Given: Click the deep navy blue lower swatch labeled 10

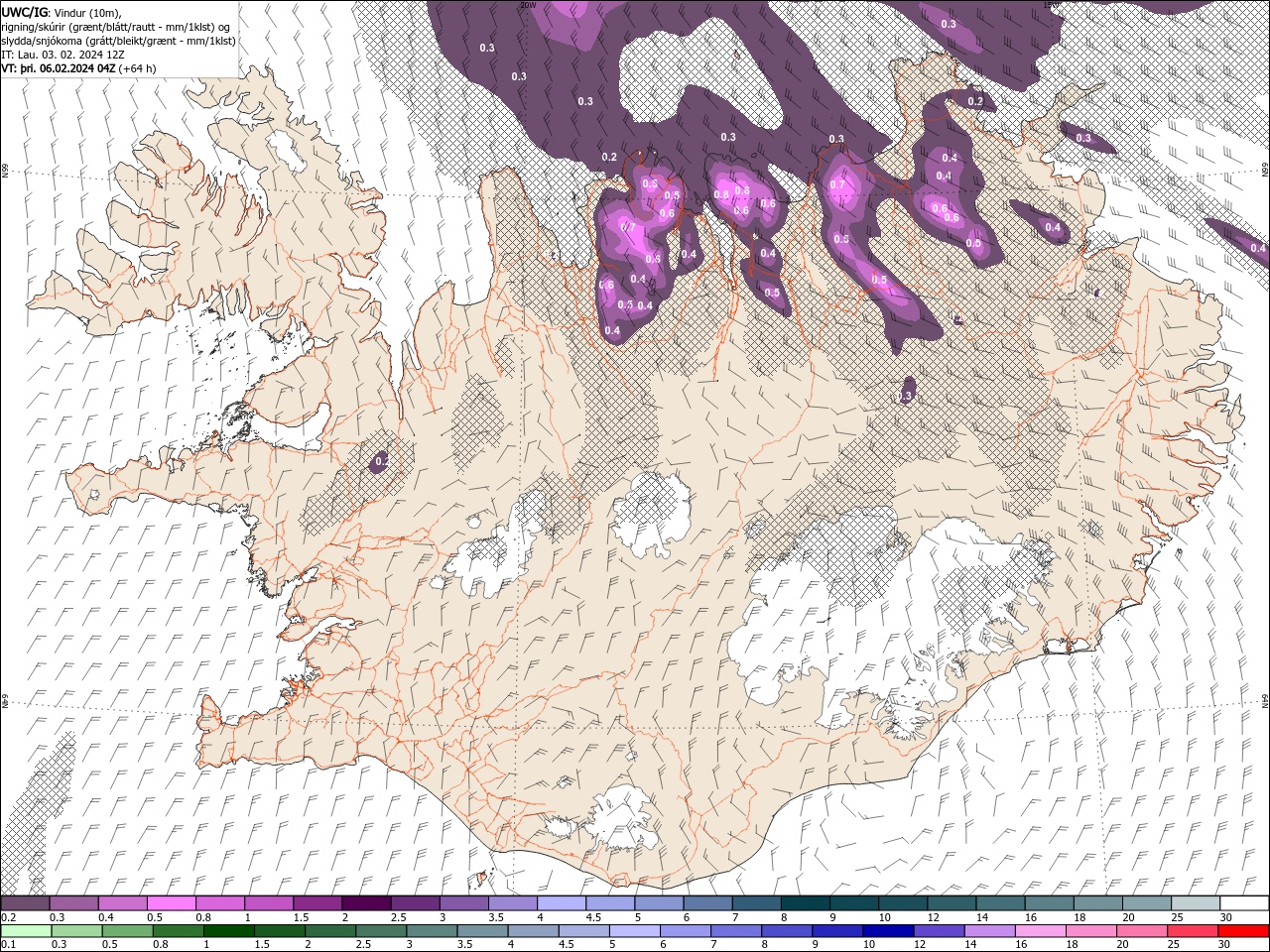Looking at the screenshot, I should pyautogui.click(x=889, y=931).
